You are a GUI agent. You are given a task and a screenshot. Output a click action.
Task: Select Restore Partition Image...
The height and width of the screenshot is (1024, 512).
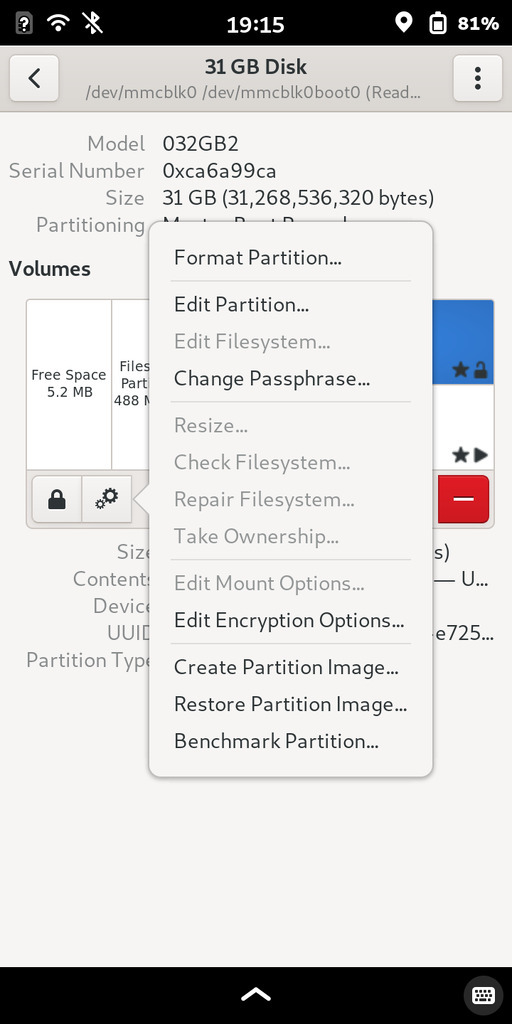tap(291, 704)
